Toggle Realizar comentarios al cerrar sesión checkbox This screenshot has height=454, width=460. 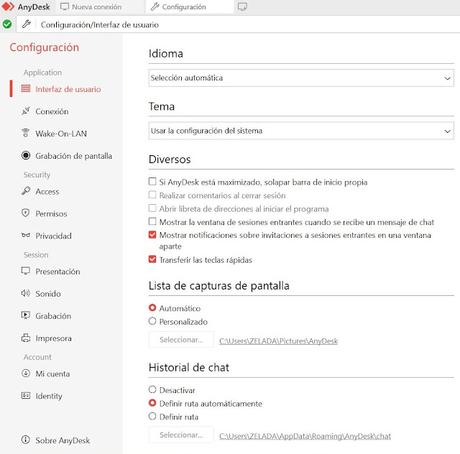click(152, 195)
